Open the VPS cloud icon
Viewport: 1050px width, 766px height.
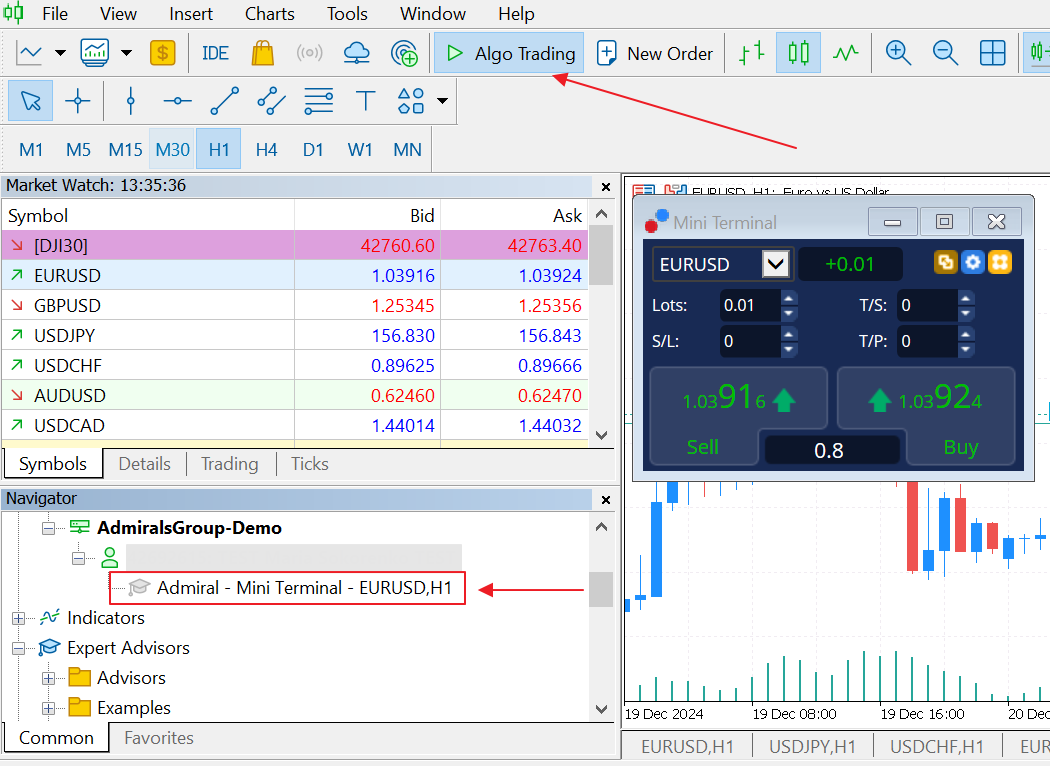tap(356, 53)
